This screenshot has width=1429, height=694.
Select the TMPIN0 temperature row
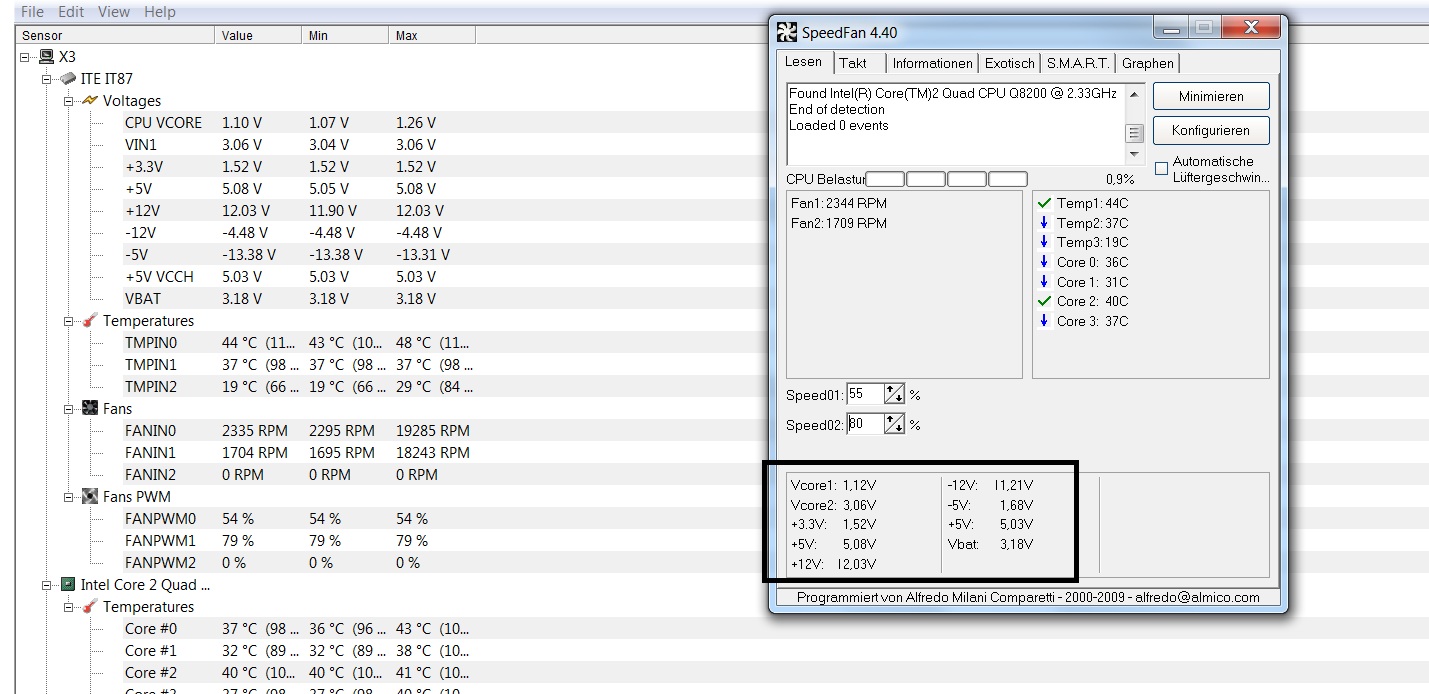(297, 343)
